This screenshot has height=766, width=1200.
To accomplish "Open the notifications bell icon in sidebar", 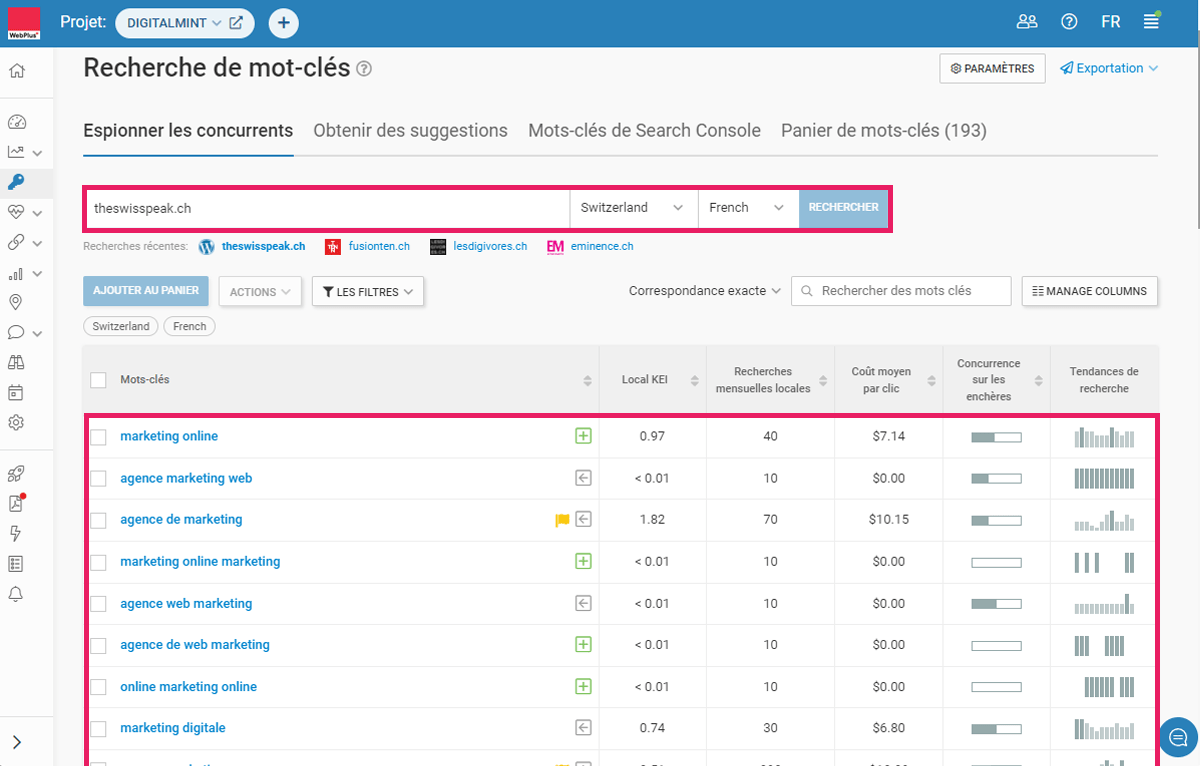I will click(16, 594).
